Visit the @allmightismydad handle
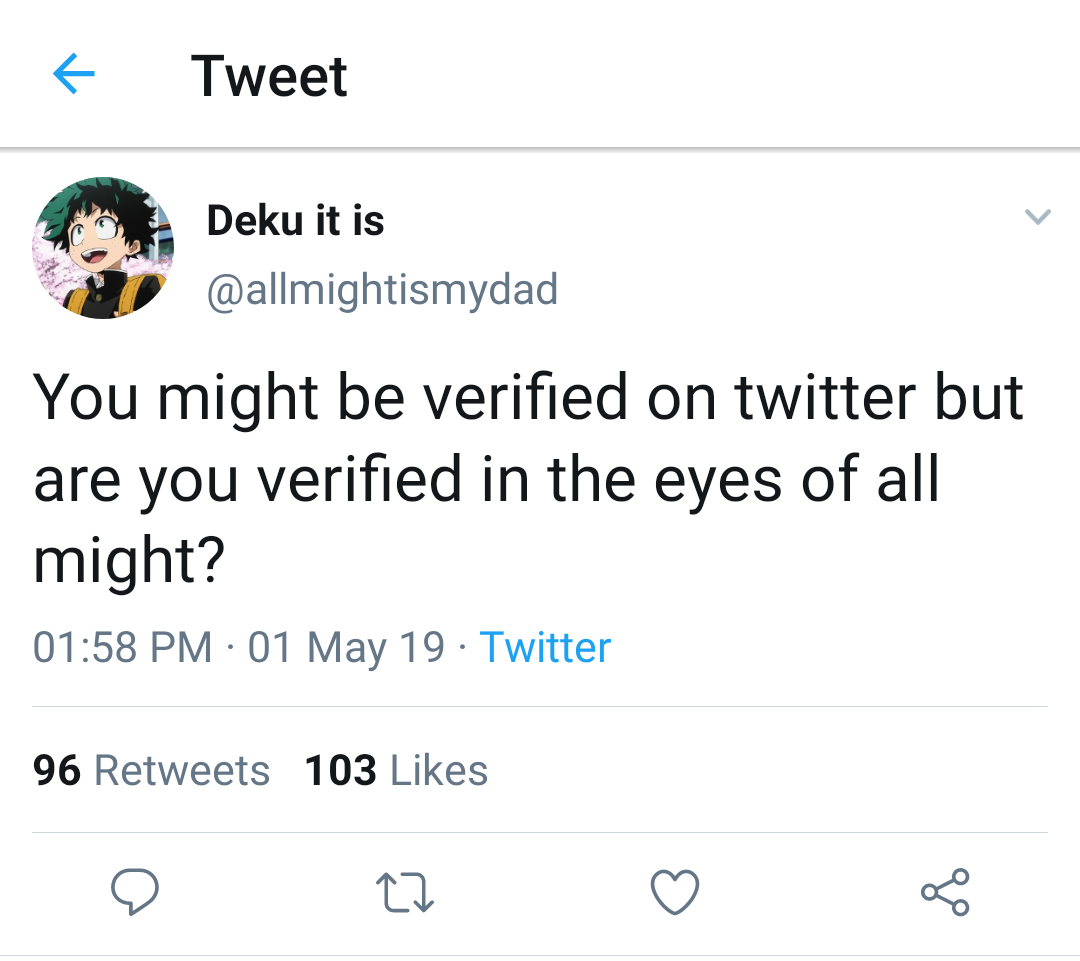The image size is (1080, 961). click(x=382, y=290)
